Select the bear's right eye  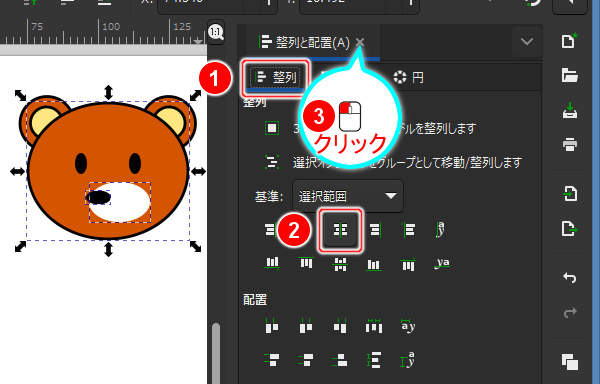(135, 163)
